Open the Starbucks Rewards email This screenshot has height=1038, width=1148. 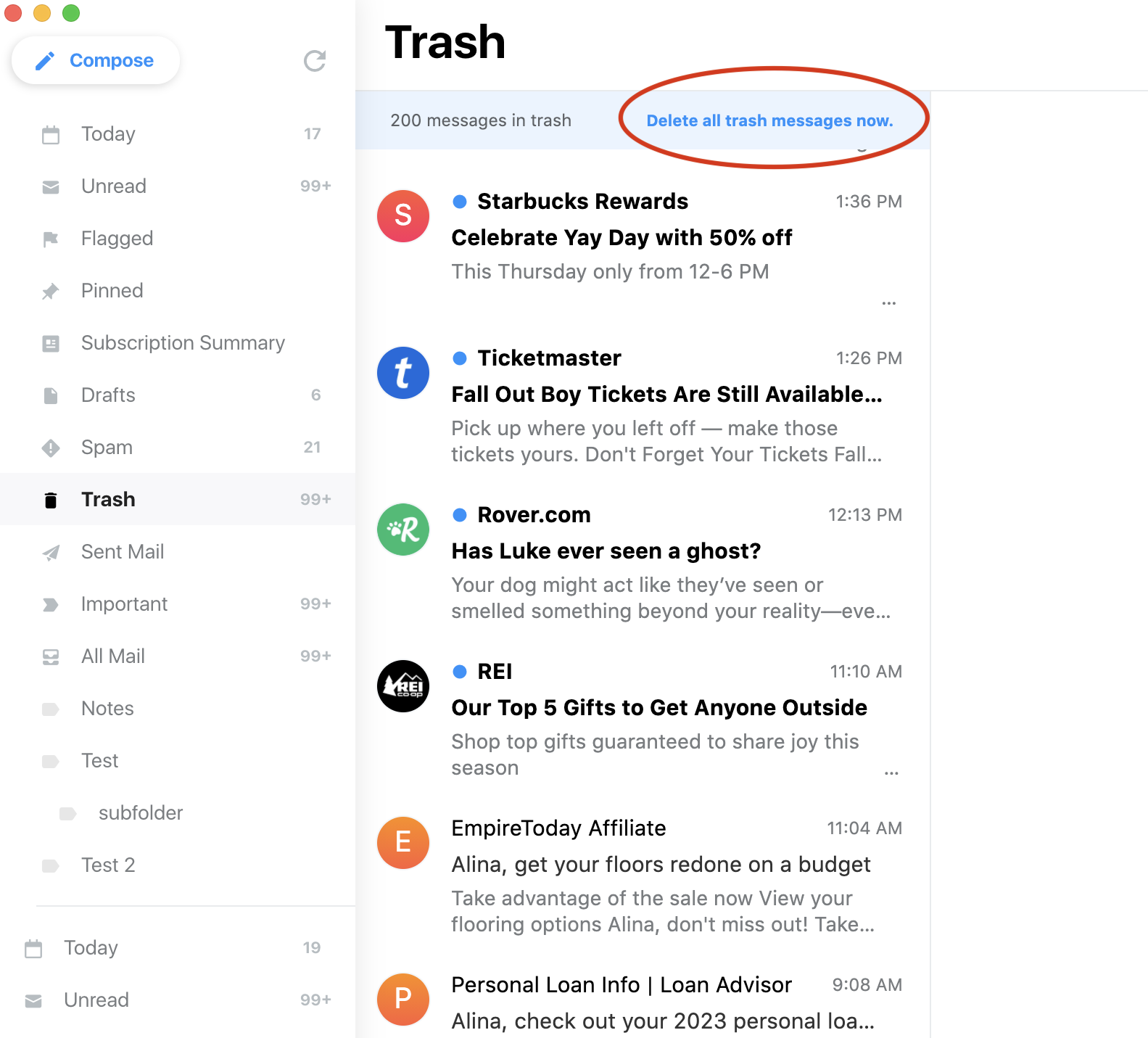[x=621, y=237]
